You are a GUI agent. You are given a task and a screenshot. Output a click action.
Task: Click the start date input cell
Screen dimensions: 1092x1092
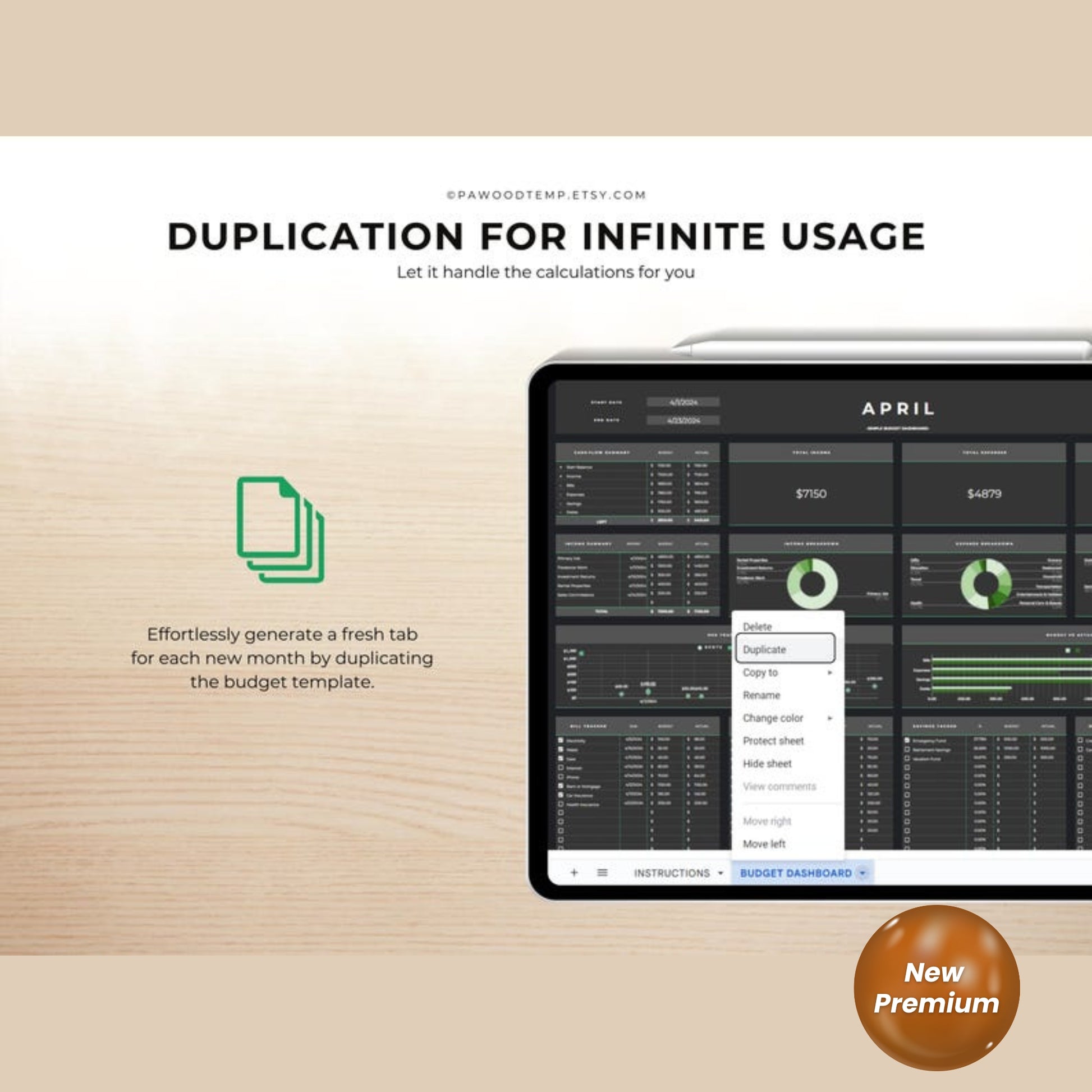pyautogui.click(x=683, y=402)
